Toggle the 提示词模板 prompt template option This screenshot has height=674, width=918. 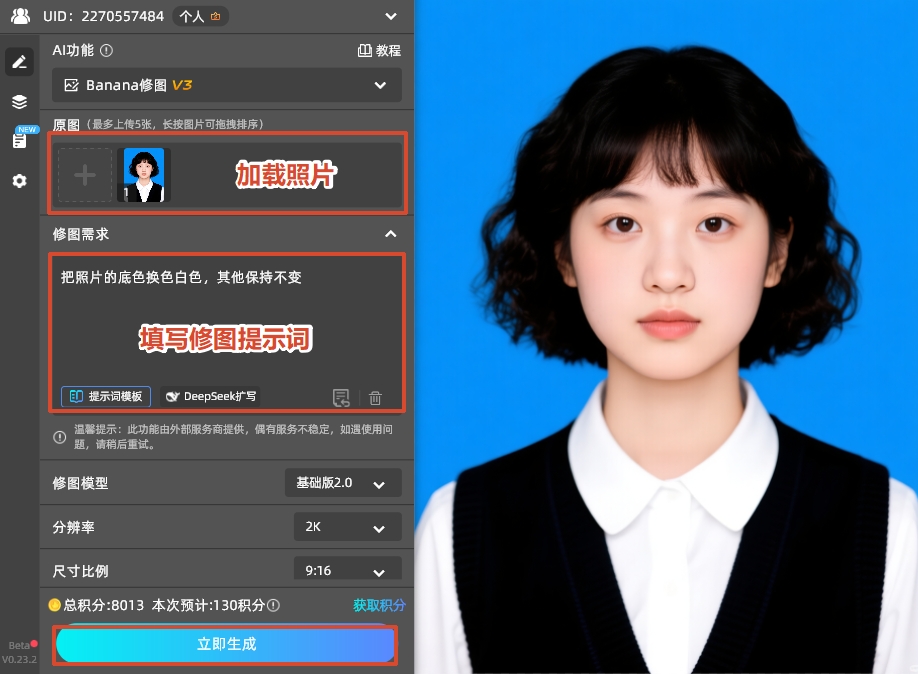(x=105, y=396)
